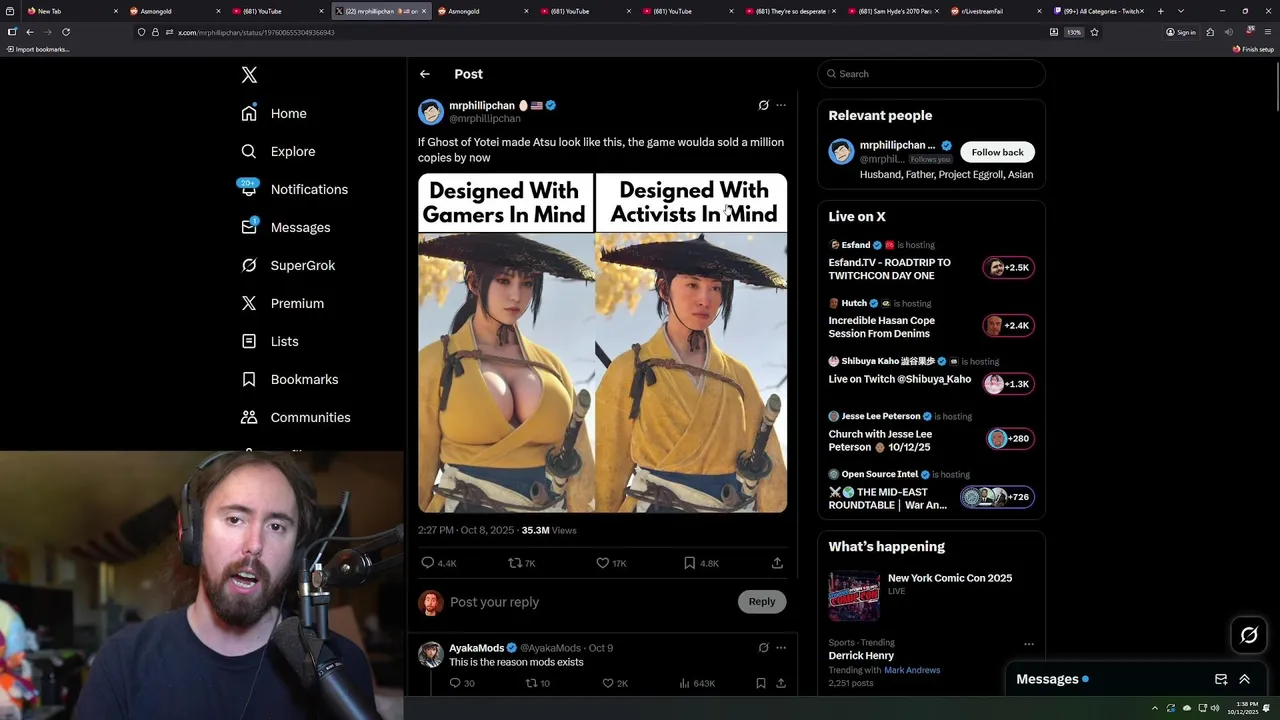Open a new browser tab with plus
This screenshot has height=720, width=1280.
1160,11
